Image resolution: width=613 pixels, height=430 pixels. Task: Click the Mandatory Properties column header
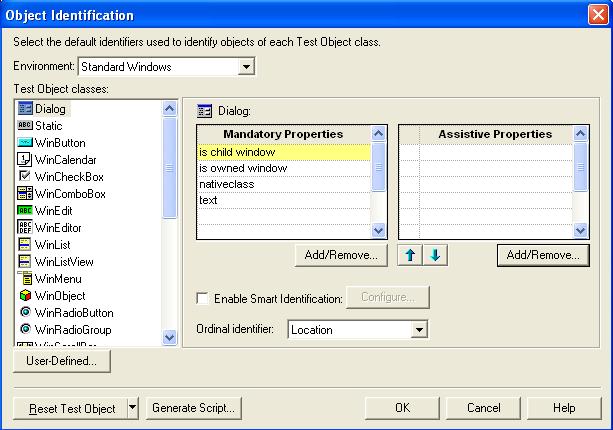click(283, 134)
